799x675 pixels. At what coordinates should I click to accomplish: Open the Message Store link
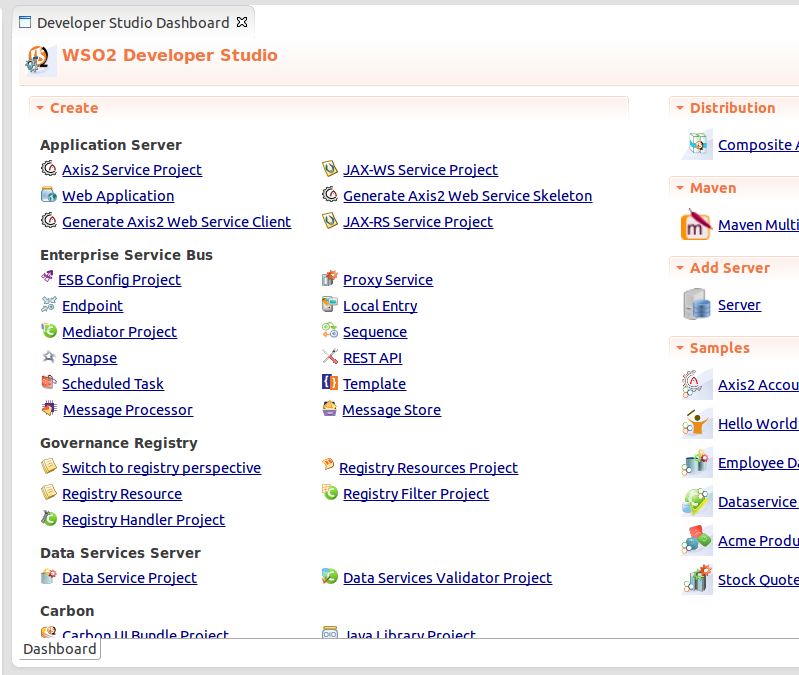coord(391,410)
